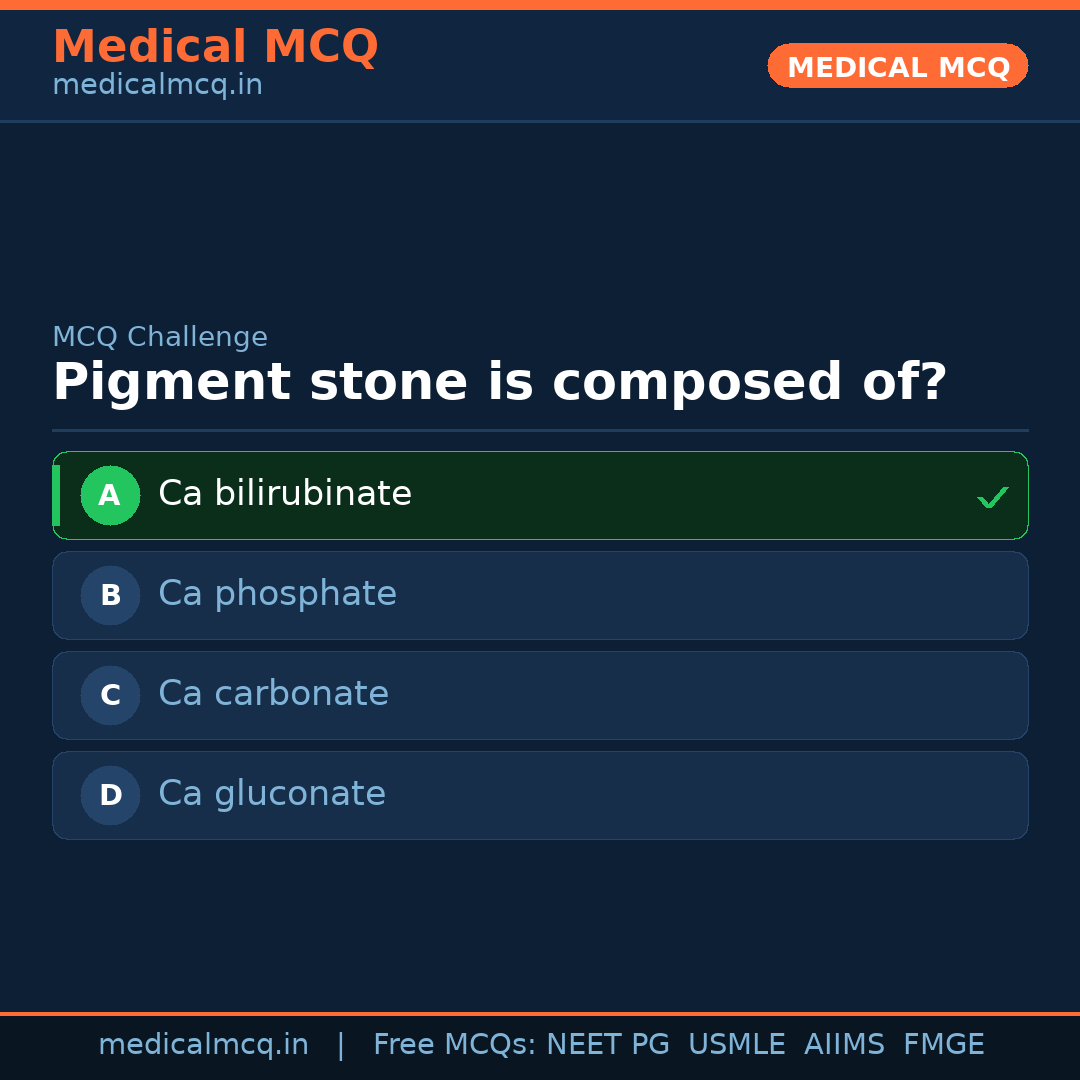Click the circular B badge icon
Screen dimensions: 1080x1080
pyautogui.click(x=110, y=595)
